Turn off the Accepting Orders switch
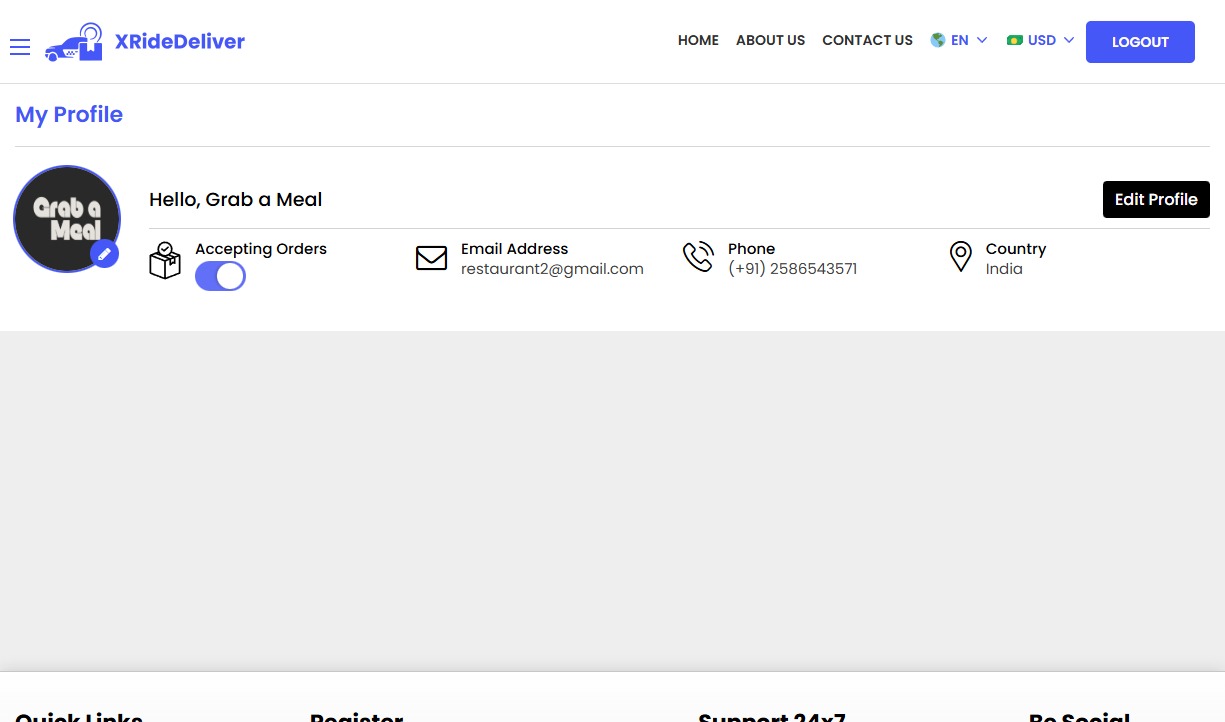Image resolution: width=1225 pixels, height=722 pixels. [220, 276]
